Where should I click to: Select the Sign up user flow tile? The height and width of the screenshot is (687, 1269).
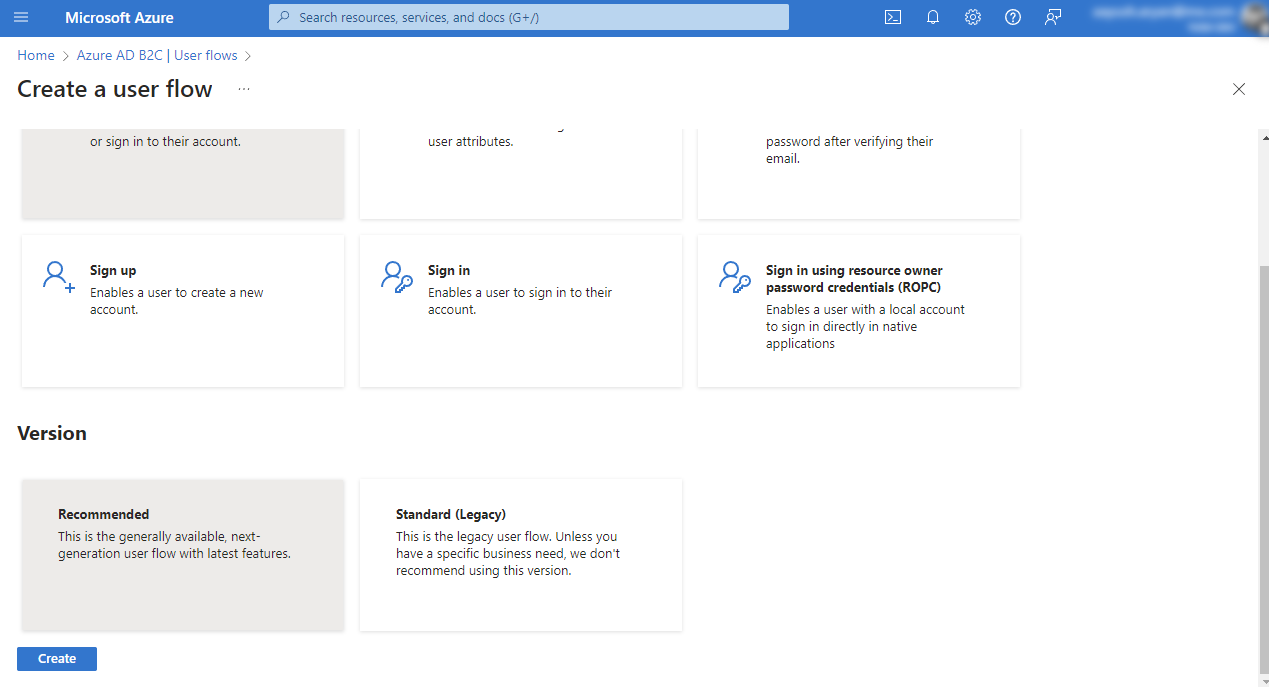point(183,310)
